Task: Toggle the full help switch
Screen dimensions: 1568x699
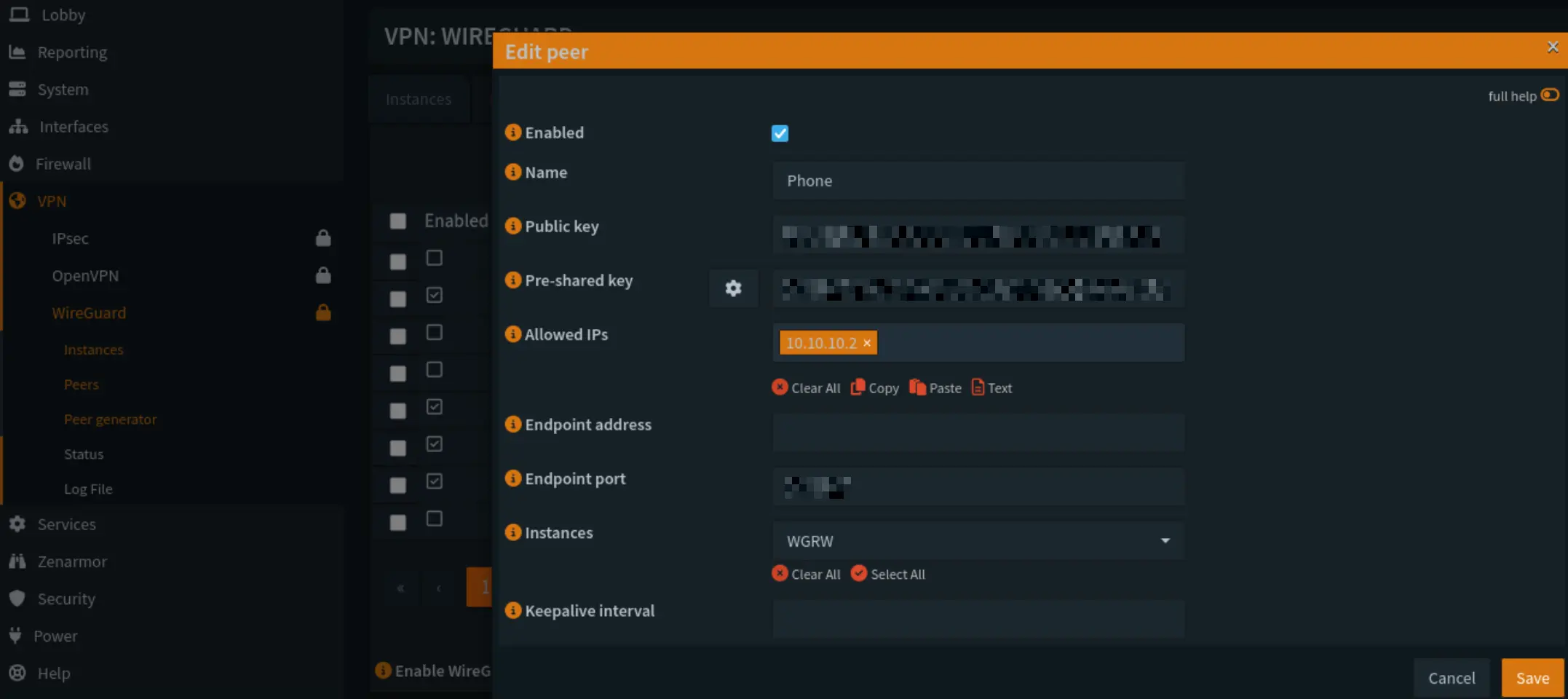Action: [1550, 95]
